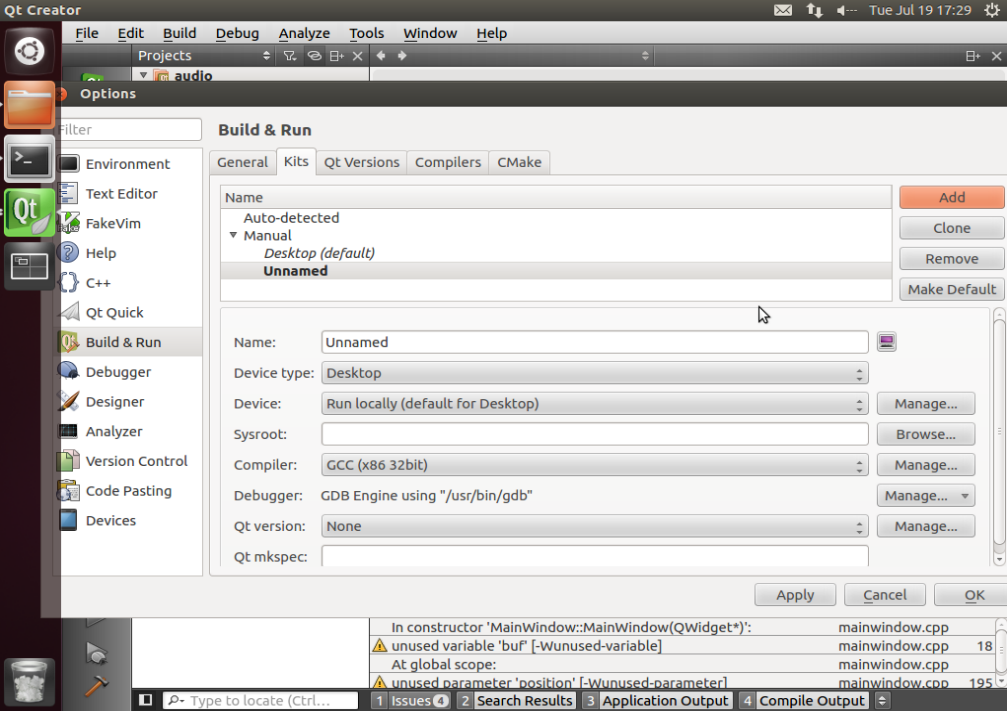Open C++ options category

128,283
